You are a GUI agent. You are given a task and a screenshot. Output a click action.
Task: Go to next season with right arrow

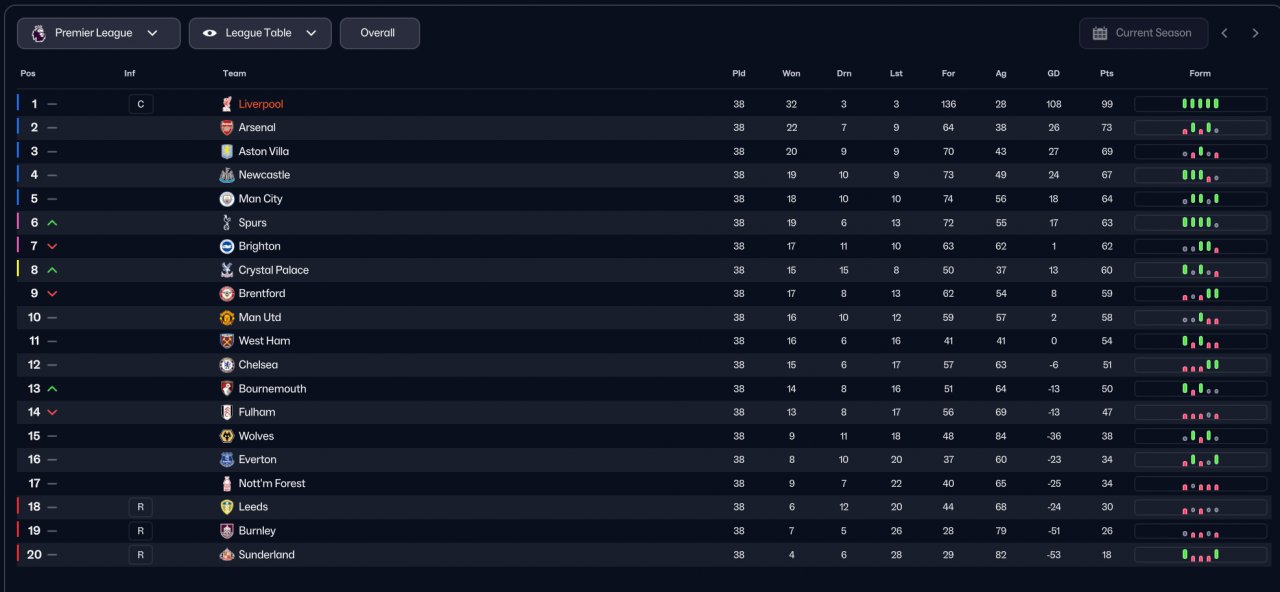[x=1256, y=33]
